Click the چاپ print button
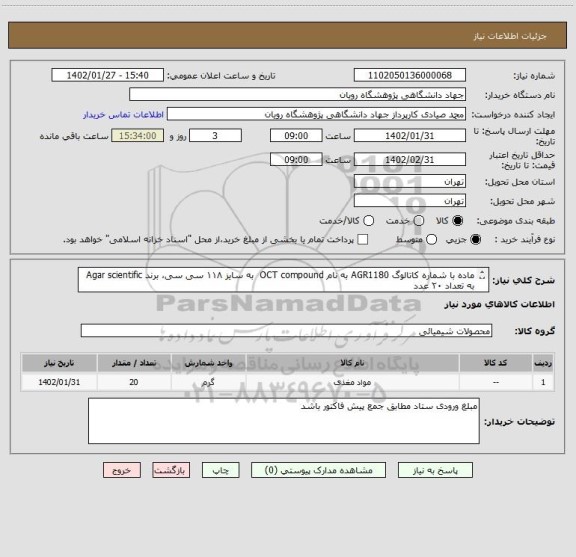576x557 pixels. click(221, 470)
